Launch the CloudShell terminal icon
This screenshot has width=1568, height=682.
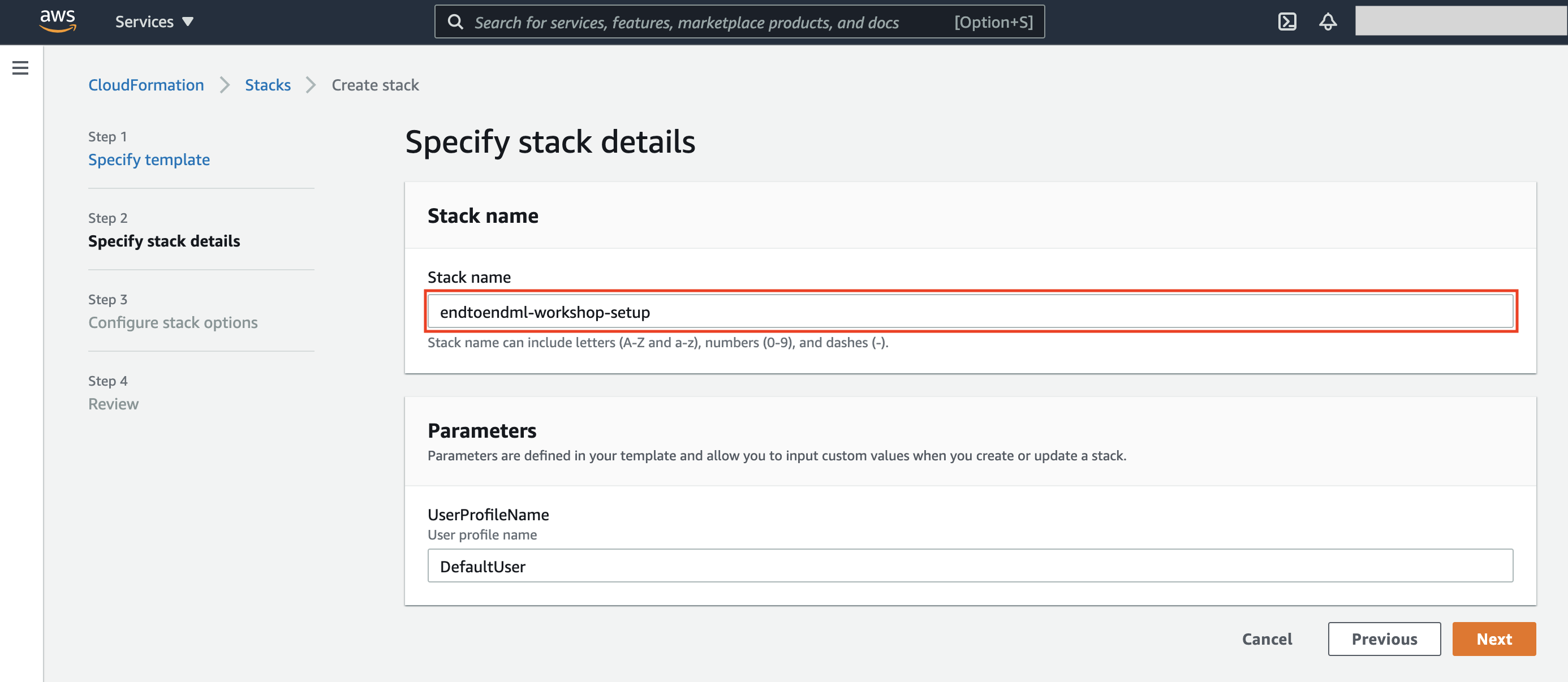[x=1287, y=22]
